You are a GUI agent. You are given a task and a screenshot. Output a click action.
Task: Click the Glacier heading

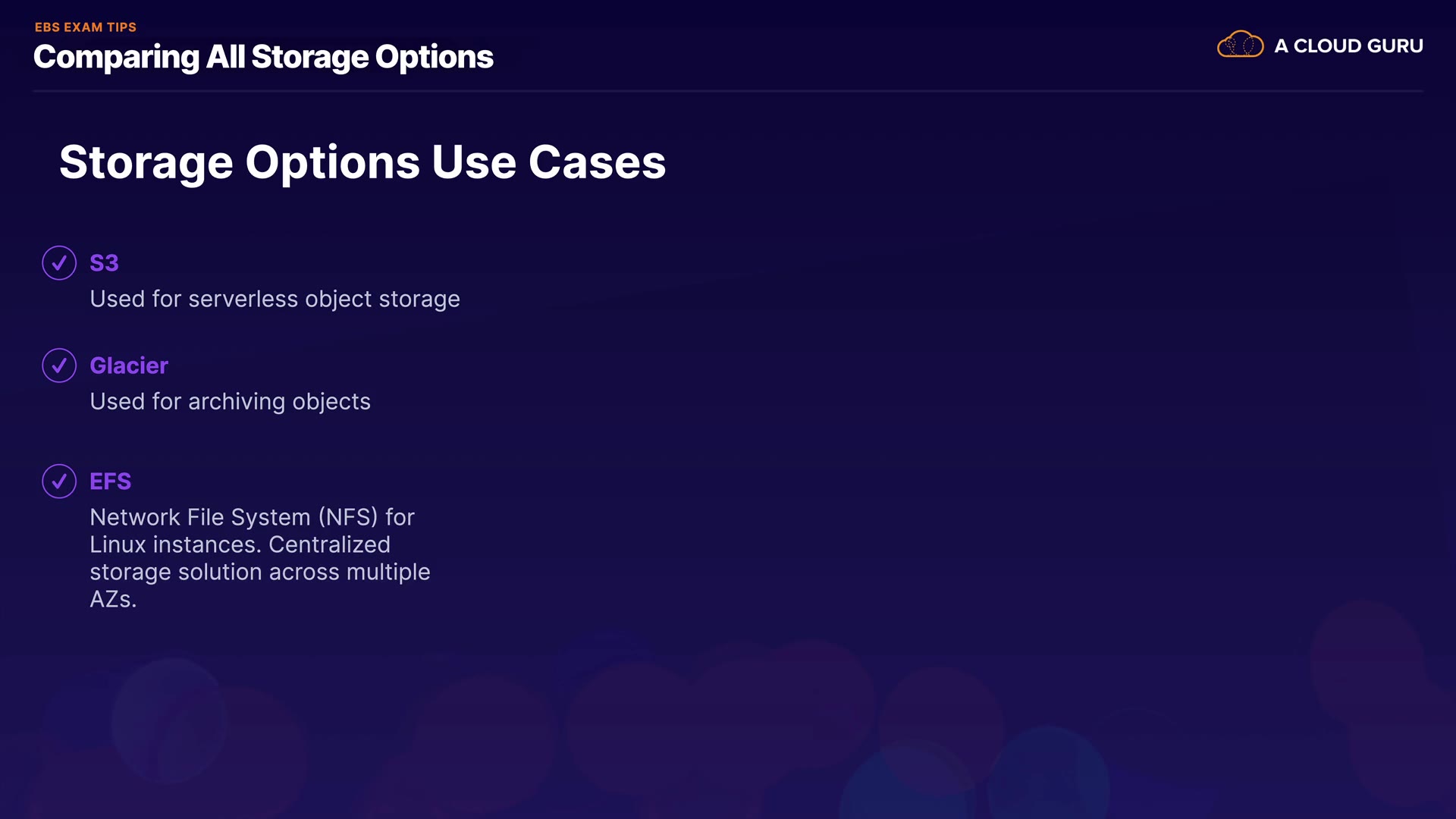pos(129,366)
